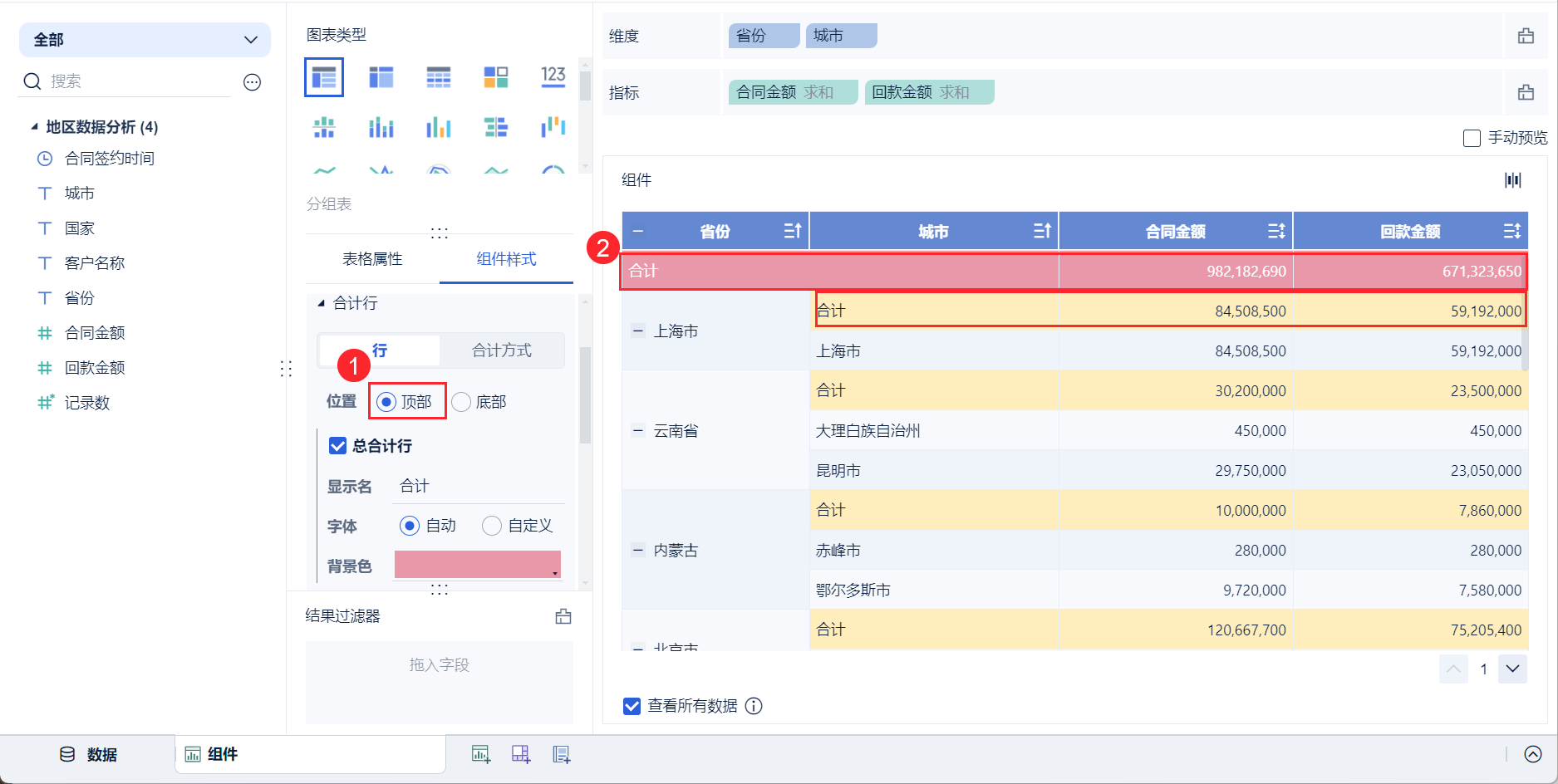Switch to the 组件样式 tab
The image size is (1558, 784).
(506, 259)
